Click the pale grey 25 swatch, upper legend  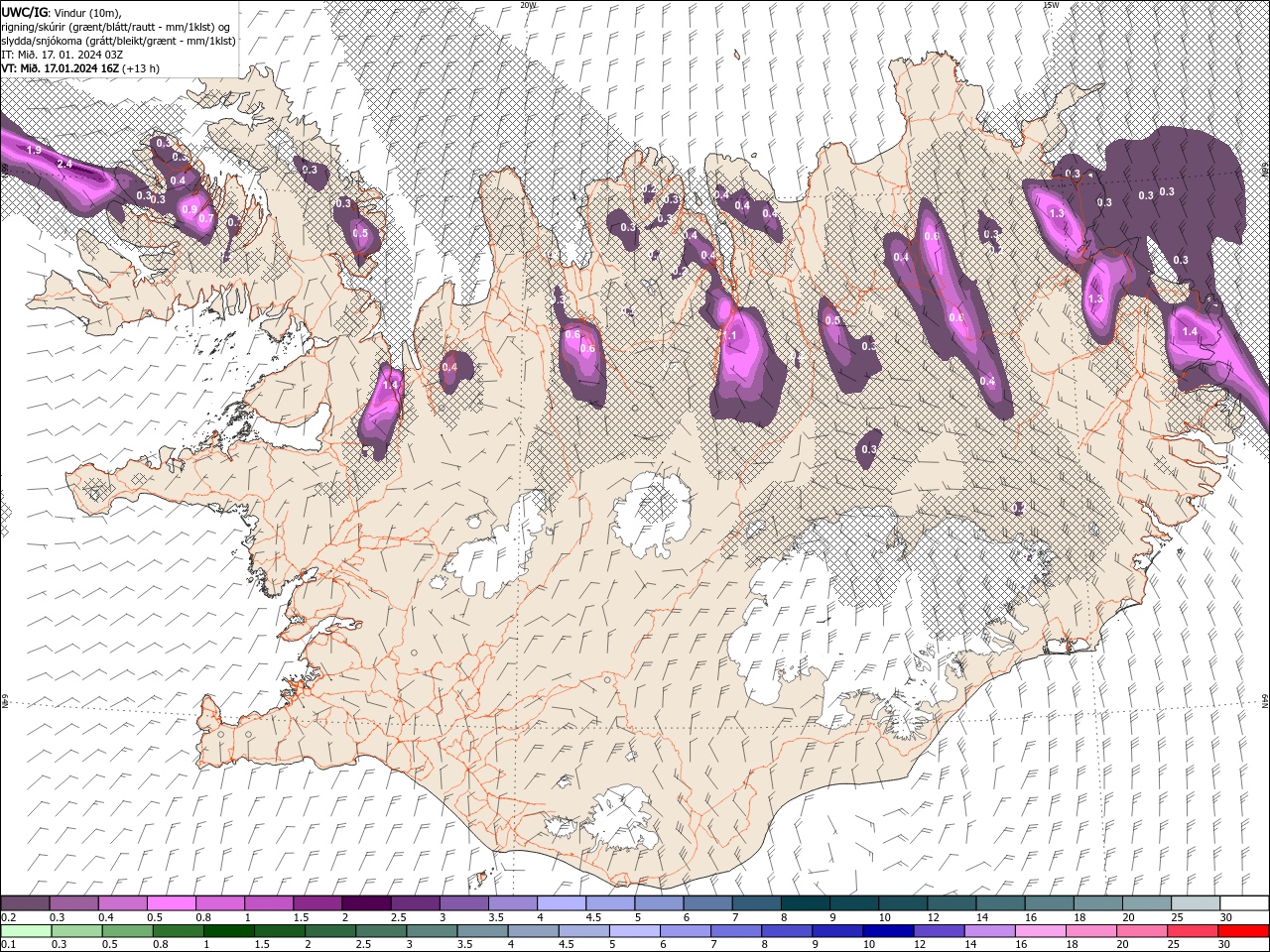coord(1195,903)
